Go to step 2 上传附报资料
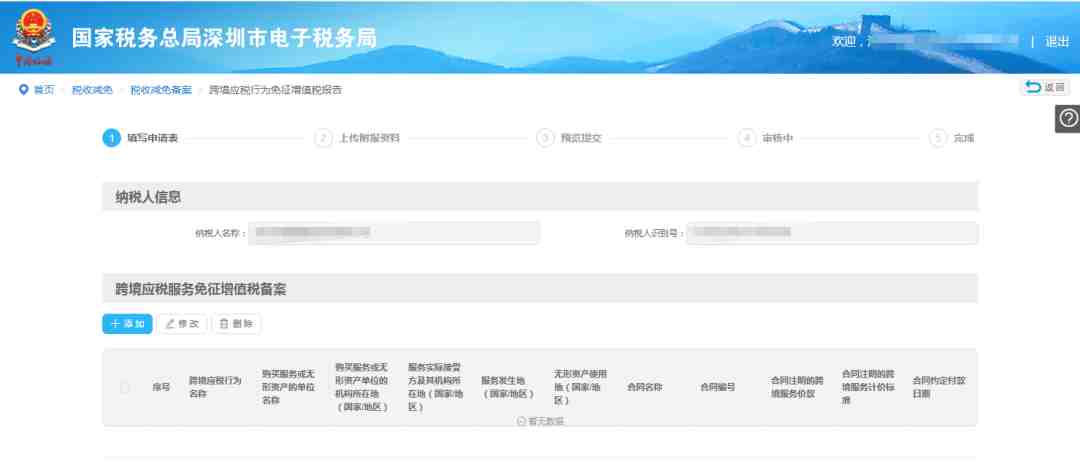The height and width of the screenshot is (464, 1080). [357, 138]
